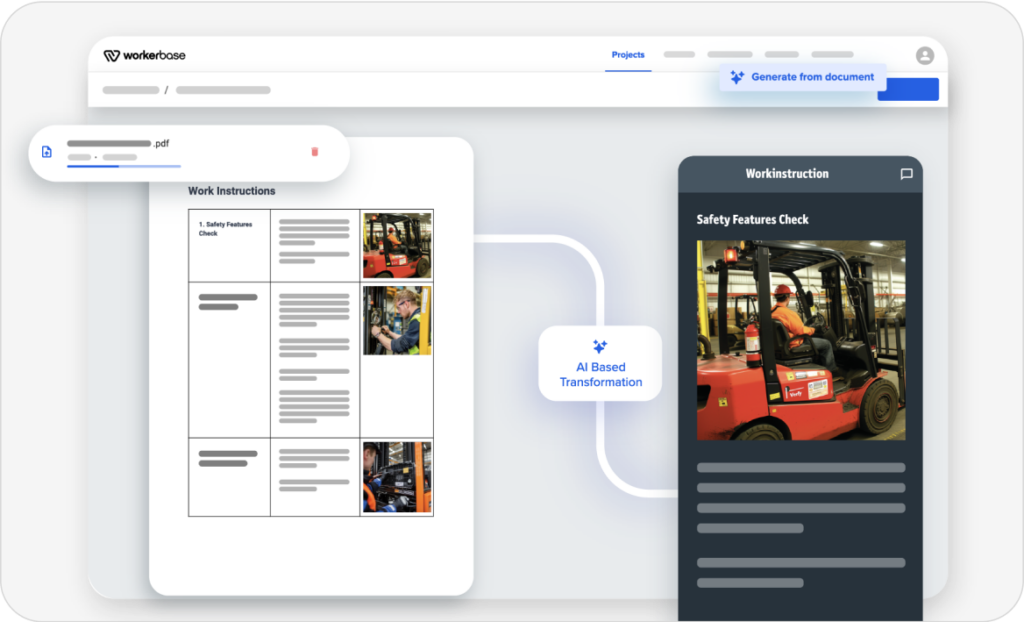1024x622 pixels.
Task: Open the speech bubble icon on the Workinstruction header
Action: [906, 173]
